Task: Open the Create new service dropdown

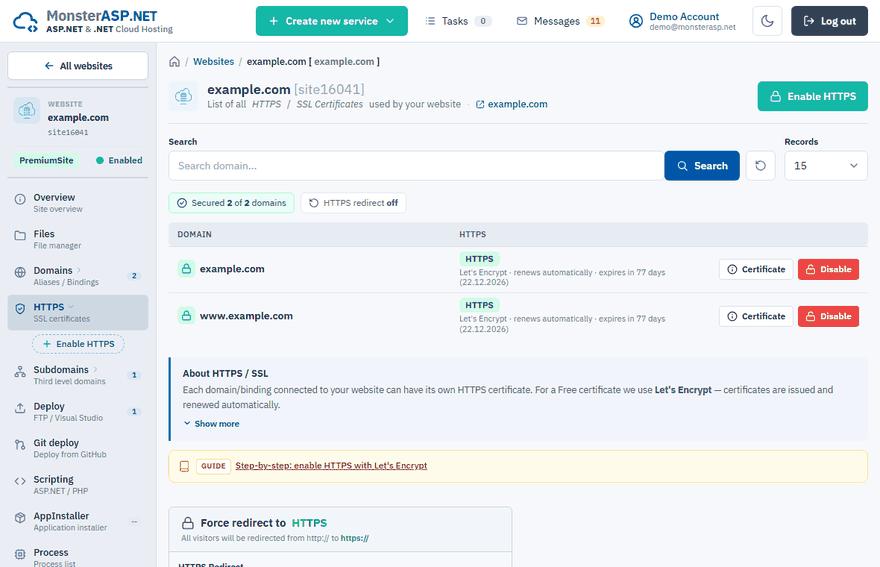Action: (x=332, y=21)
